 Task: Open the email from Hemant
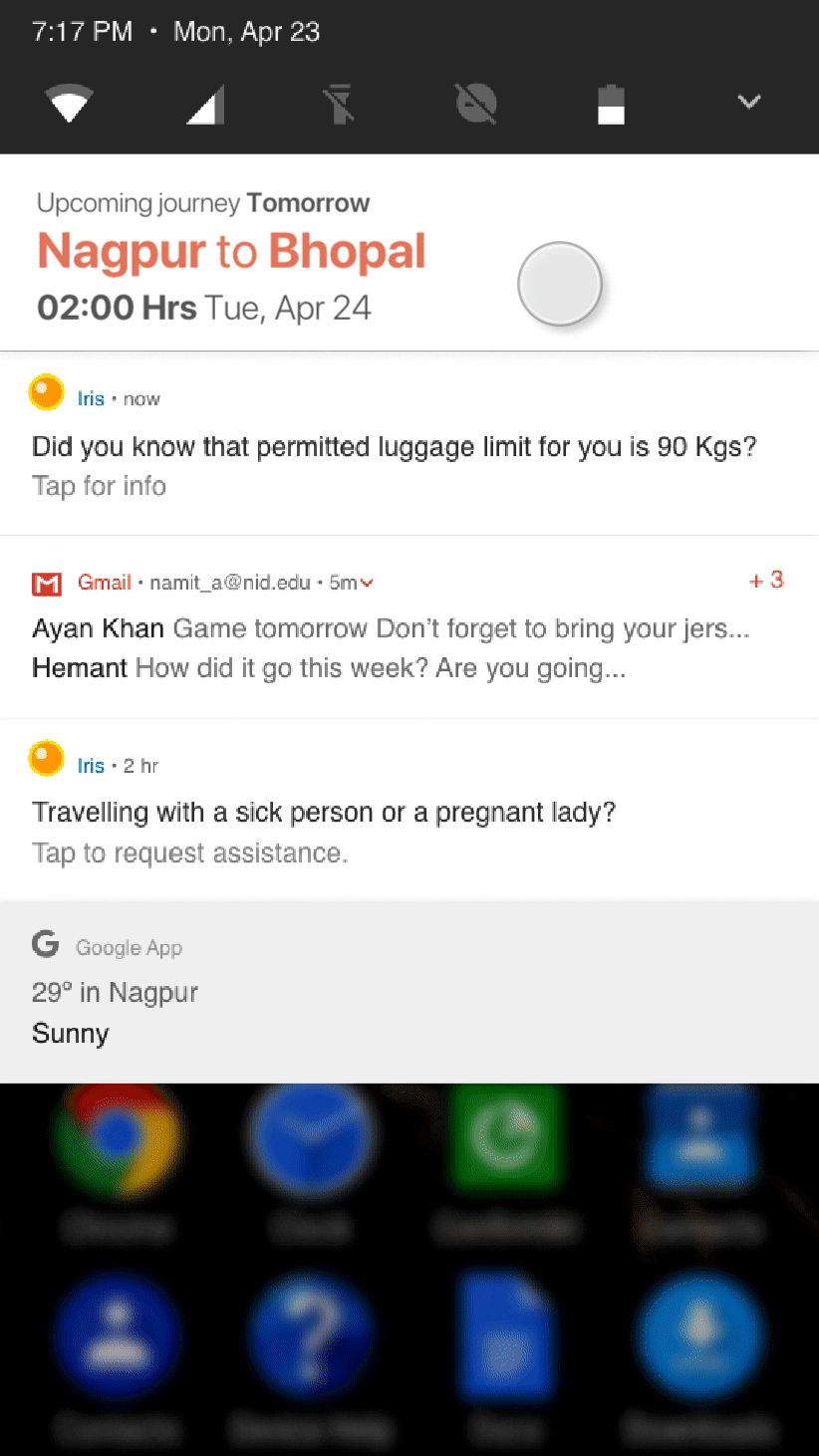tap(329, 668)
